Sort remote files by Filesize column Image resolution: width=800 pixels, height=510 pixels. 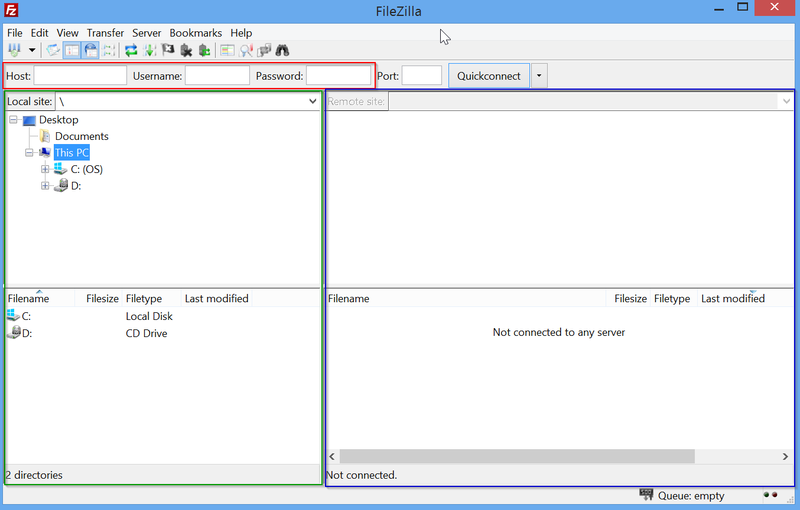pos(631,298)
